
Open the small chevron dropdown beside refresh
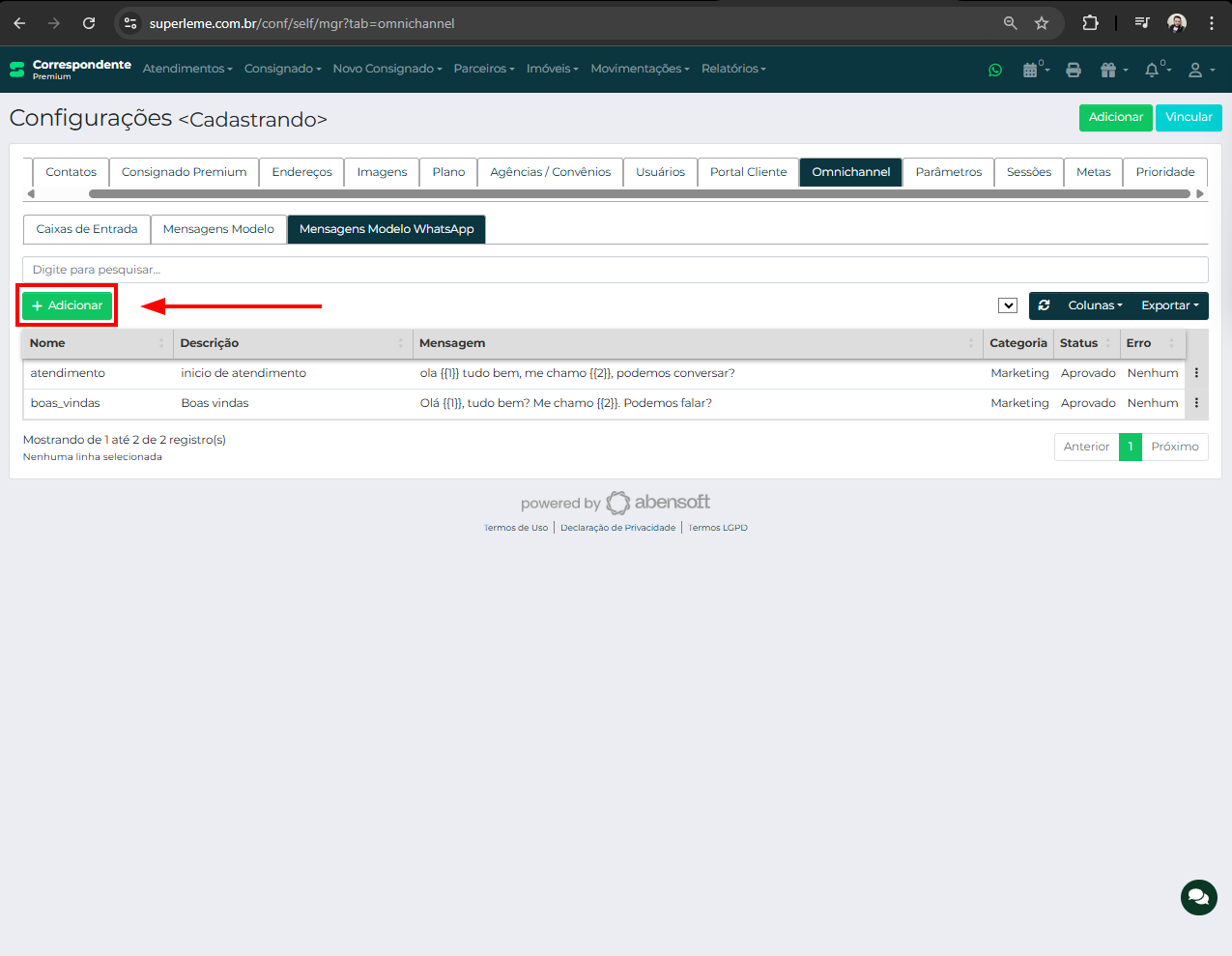point(1008,305)
